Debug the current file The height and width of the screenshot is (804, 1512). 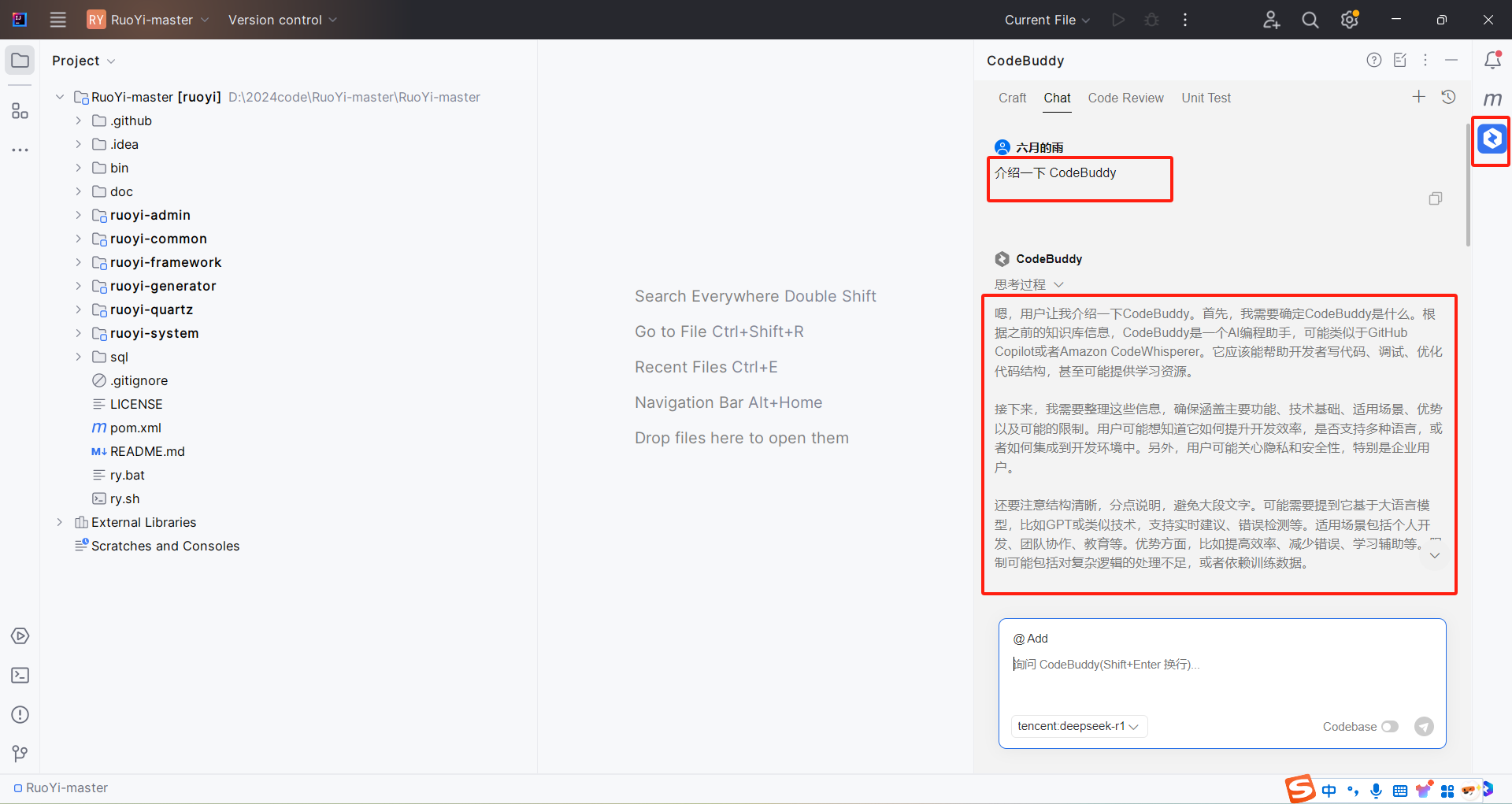[x=1151, y=20]
